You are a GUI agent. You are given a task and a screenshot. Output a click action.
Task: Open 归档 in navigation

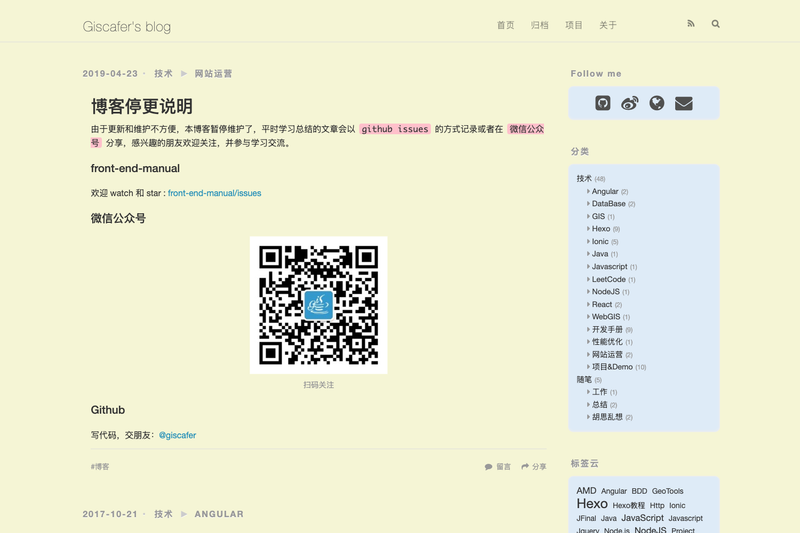(539, 25)
